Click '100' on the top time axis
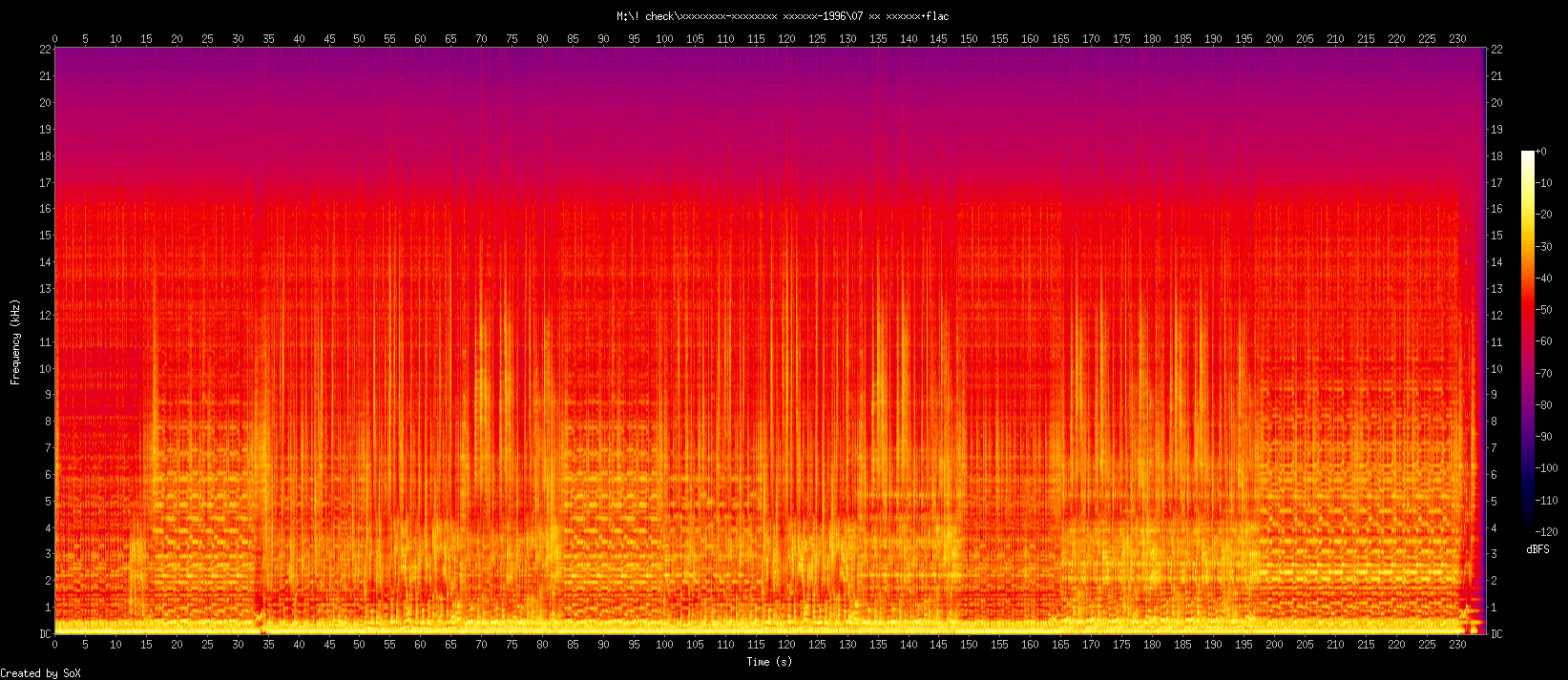The width and height of the screenshot is (1568, 680). [664, 39]
